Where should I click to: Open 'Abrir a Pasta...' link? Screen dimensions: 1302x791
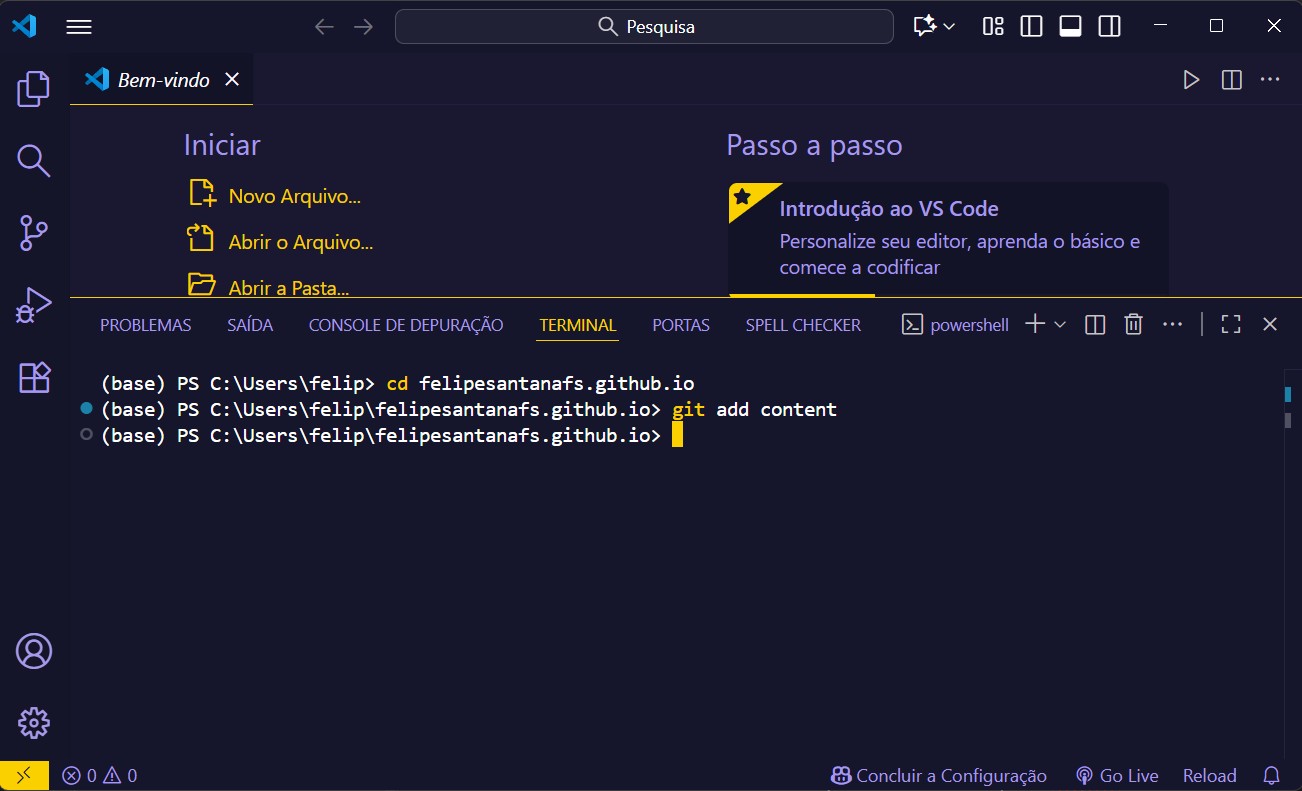point(289,287)
